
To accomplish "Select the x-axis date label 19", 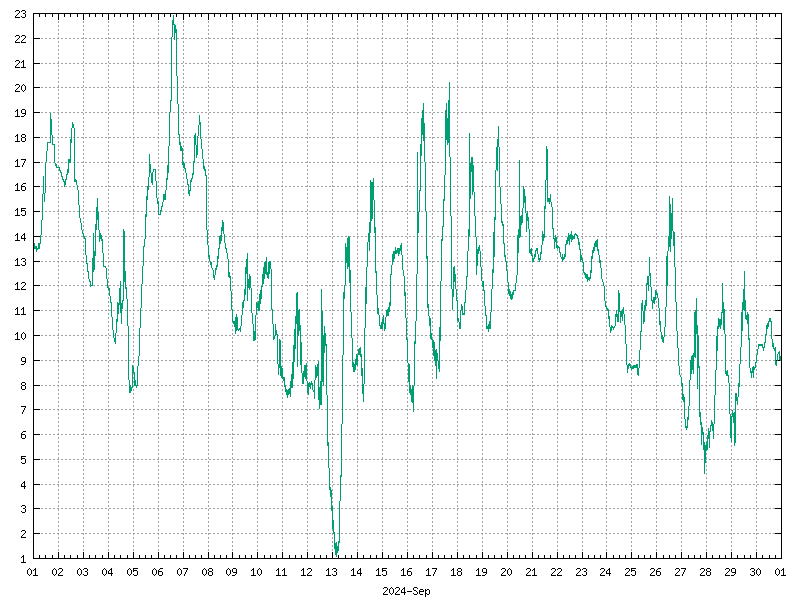I will click(481, 572).
